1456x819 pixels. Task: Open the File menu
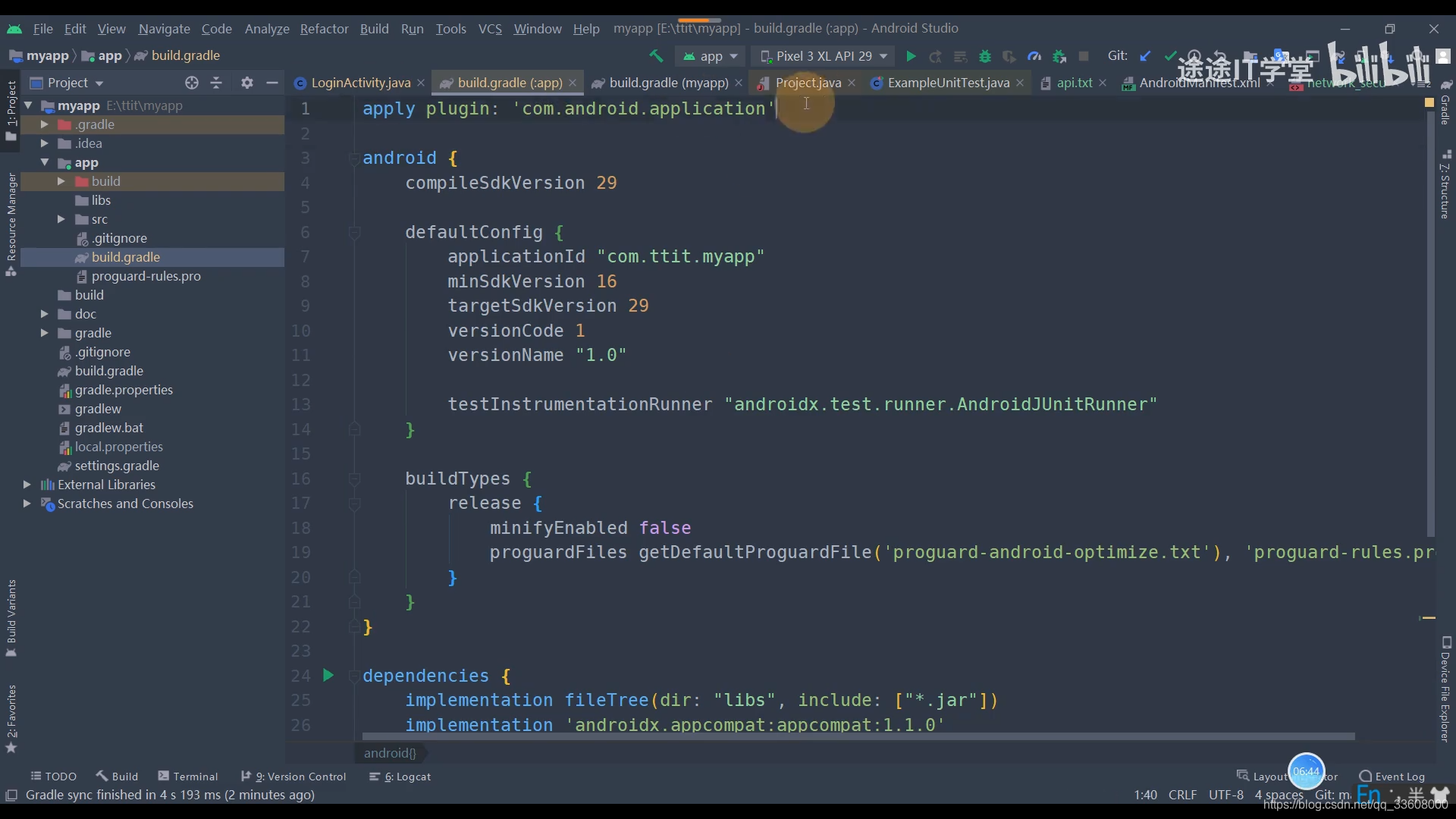tap(43, 29)
